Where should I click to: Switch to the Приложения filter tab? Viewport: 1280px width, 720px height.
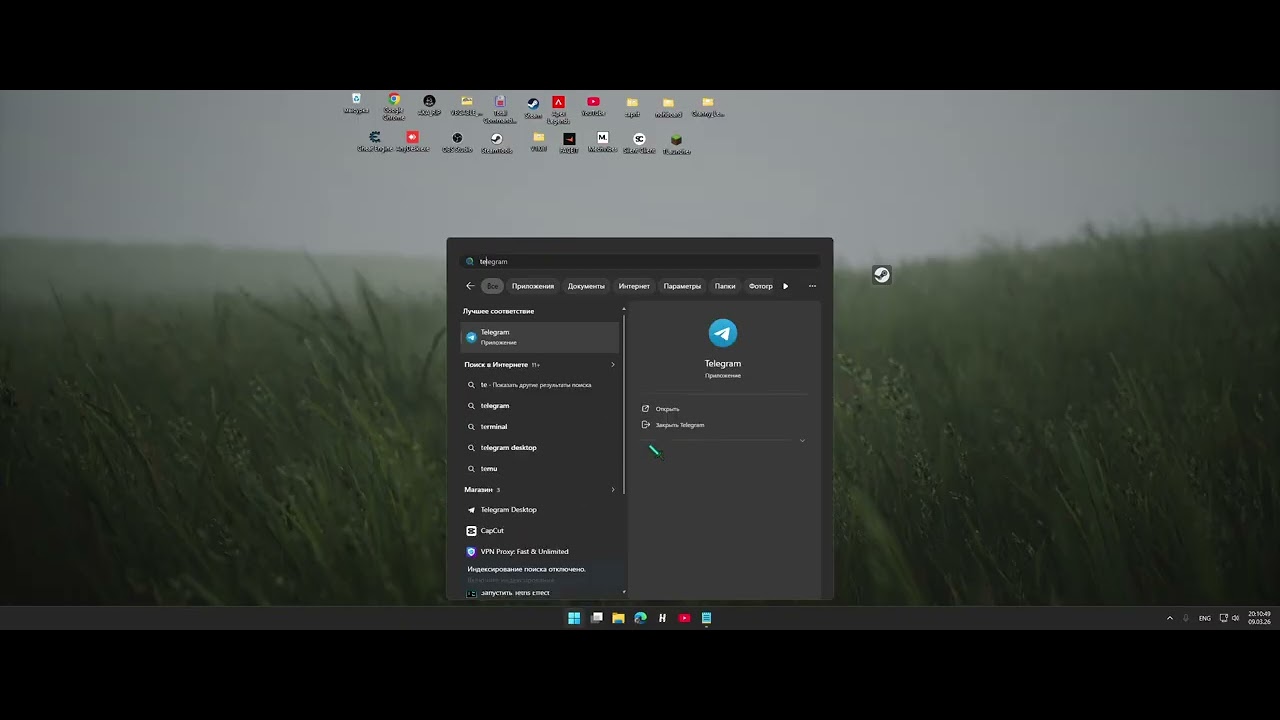(533, 286)
